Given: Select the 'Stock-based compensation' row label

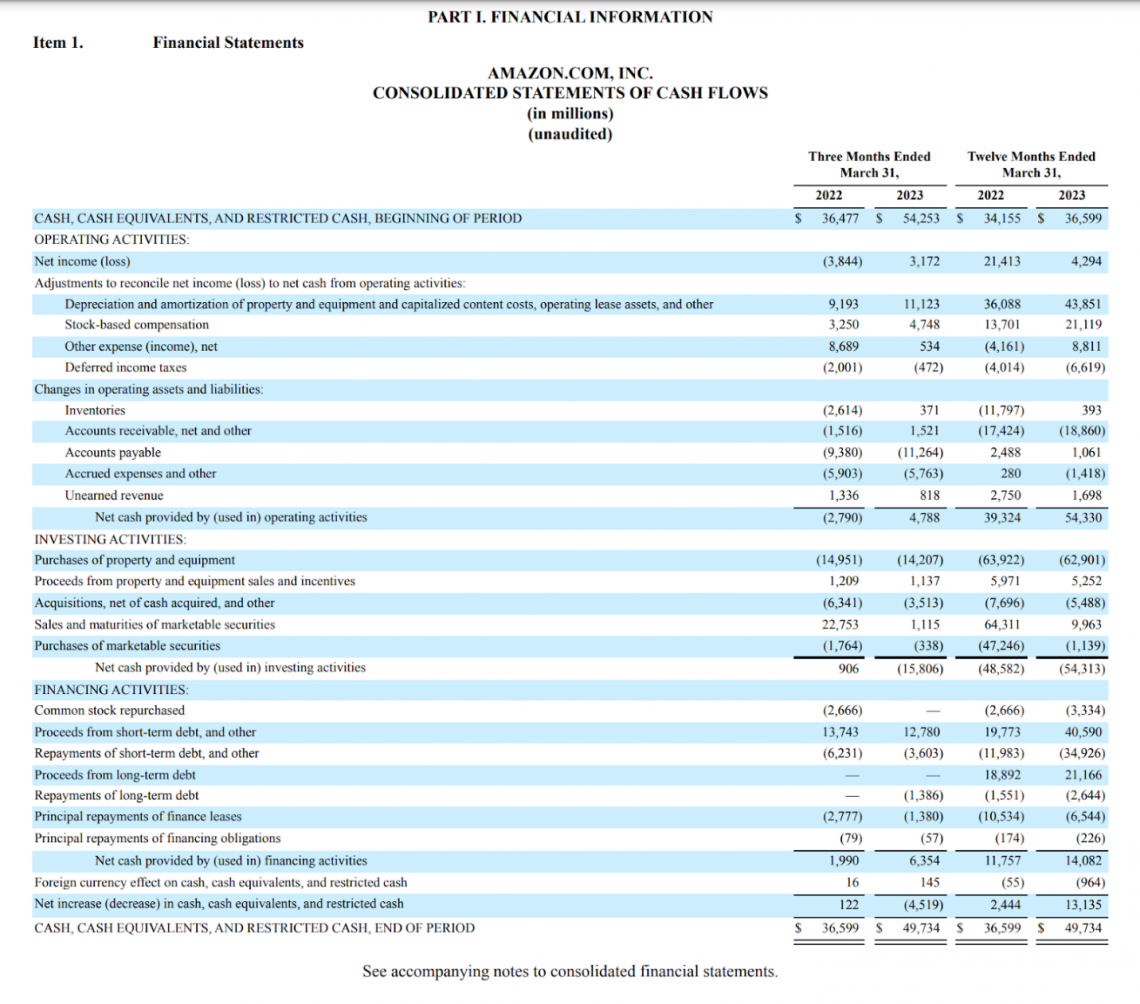Looking at the screenshot, I should (137, 325).
